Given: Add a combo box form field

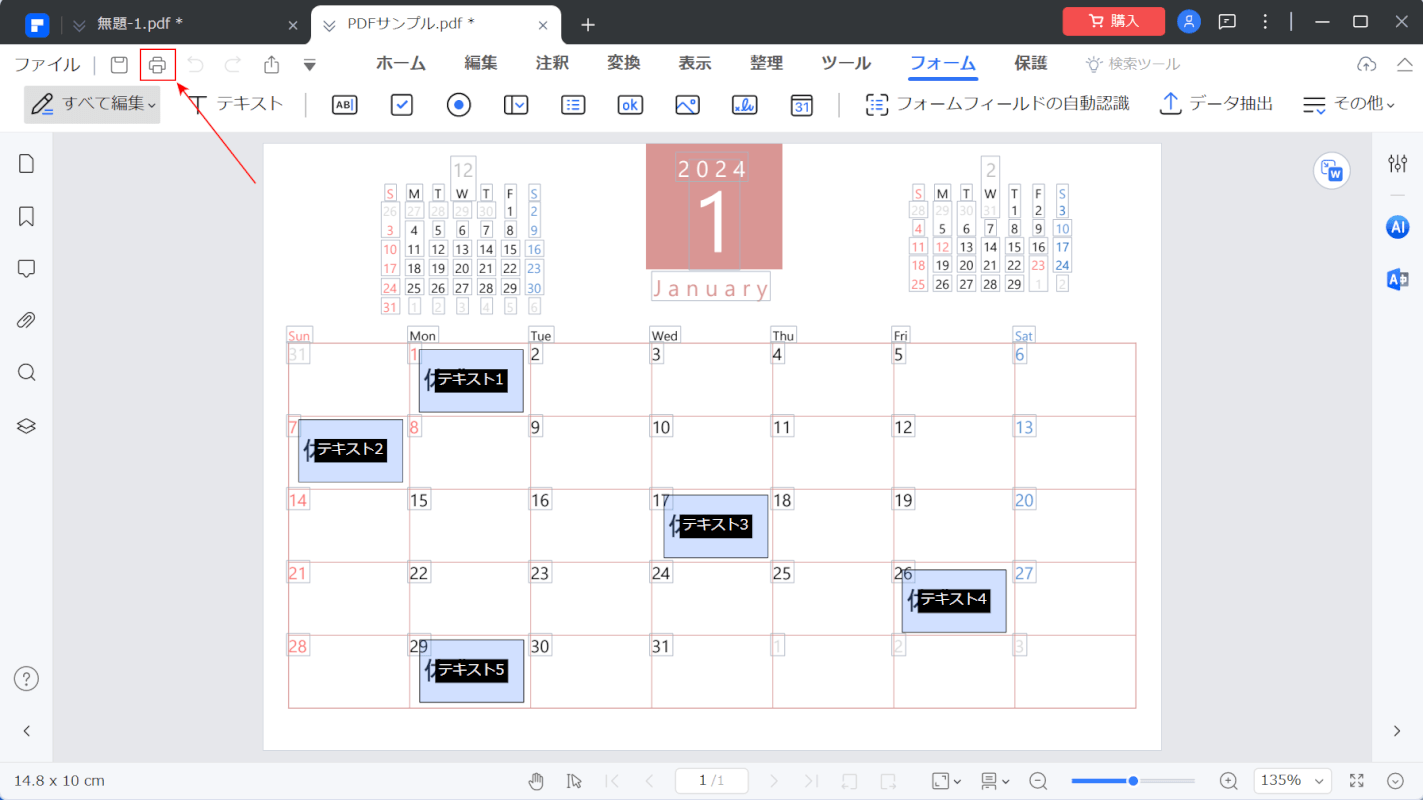Looking at the screenshot, I should click(x=516, y=104).
